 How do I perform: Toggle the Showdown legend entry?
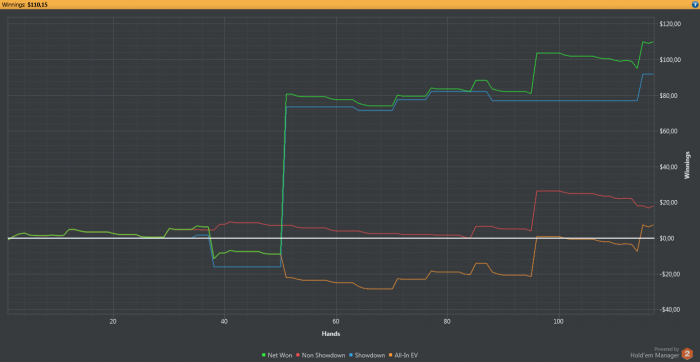[367, 355]
